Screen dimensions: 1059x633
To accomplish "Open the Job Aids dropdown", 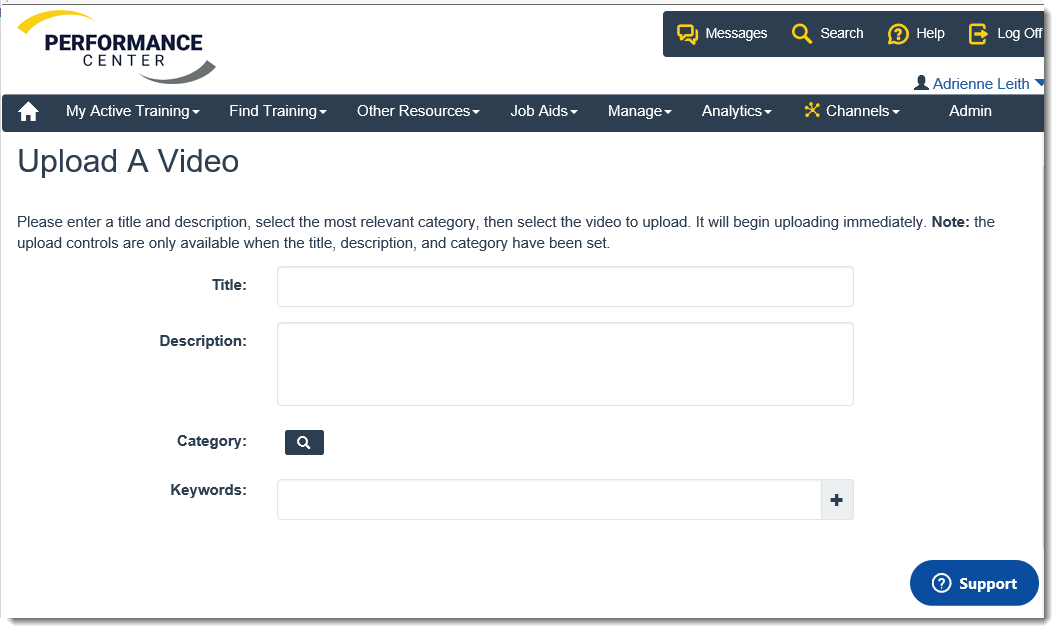I will point(544,111).
